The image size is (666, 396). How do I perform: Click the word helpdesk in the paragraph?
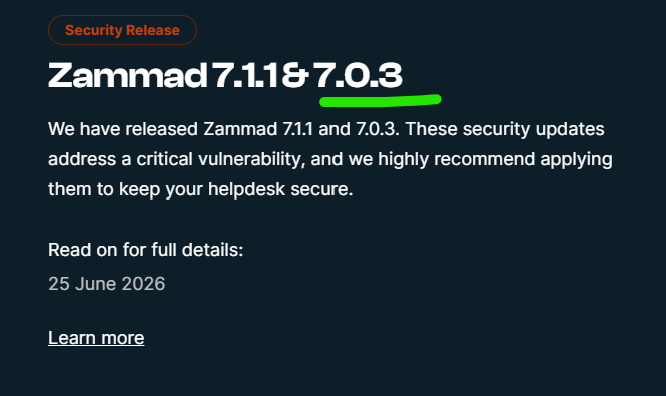pos(246,189)
